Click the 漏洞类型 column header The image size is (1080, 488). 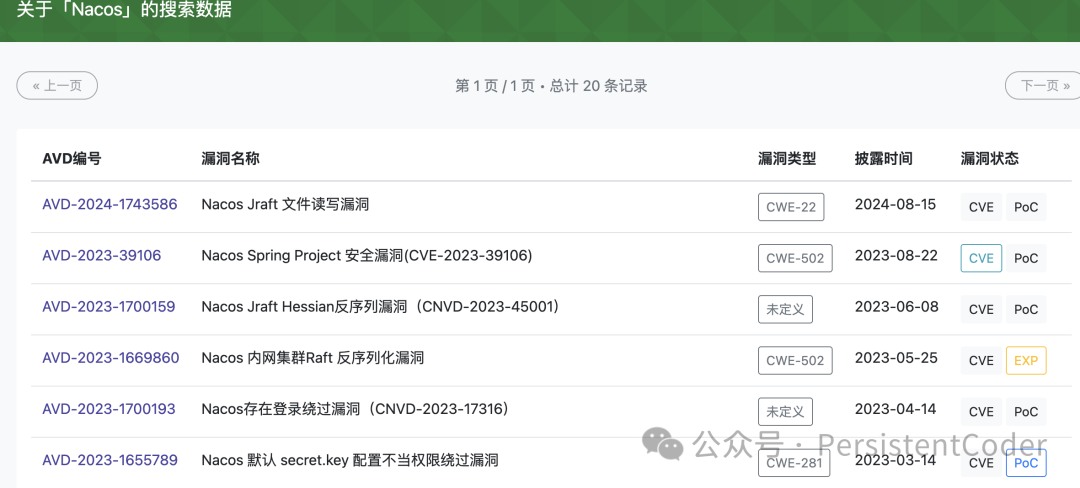pos(787,158)
